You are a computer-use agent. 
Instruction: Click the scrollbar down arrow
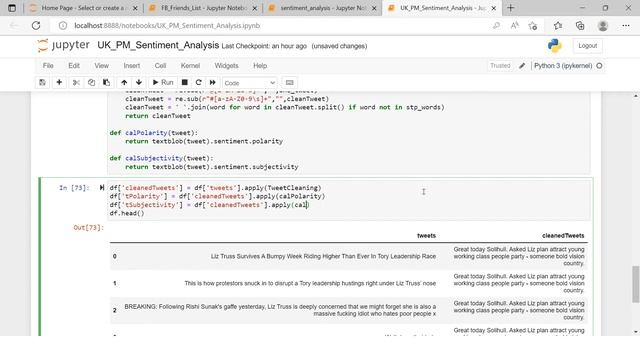[636, 332]
